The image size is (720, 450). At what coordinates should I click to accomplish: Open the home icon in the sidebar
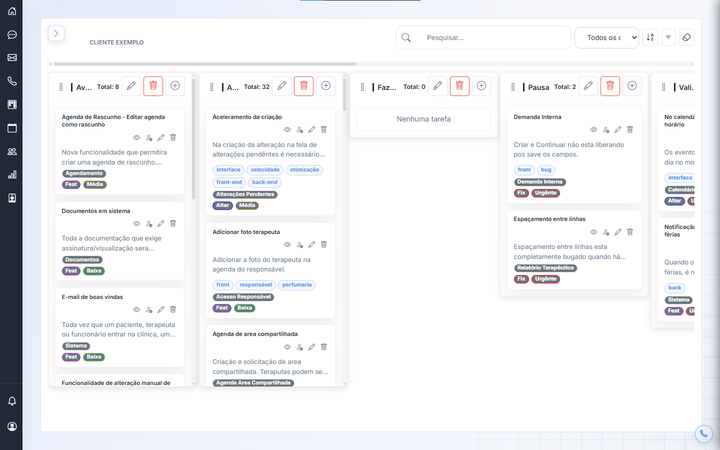click(x=12, y=11)
